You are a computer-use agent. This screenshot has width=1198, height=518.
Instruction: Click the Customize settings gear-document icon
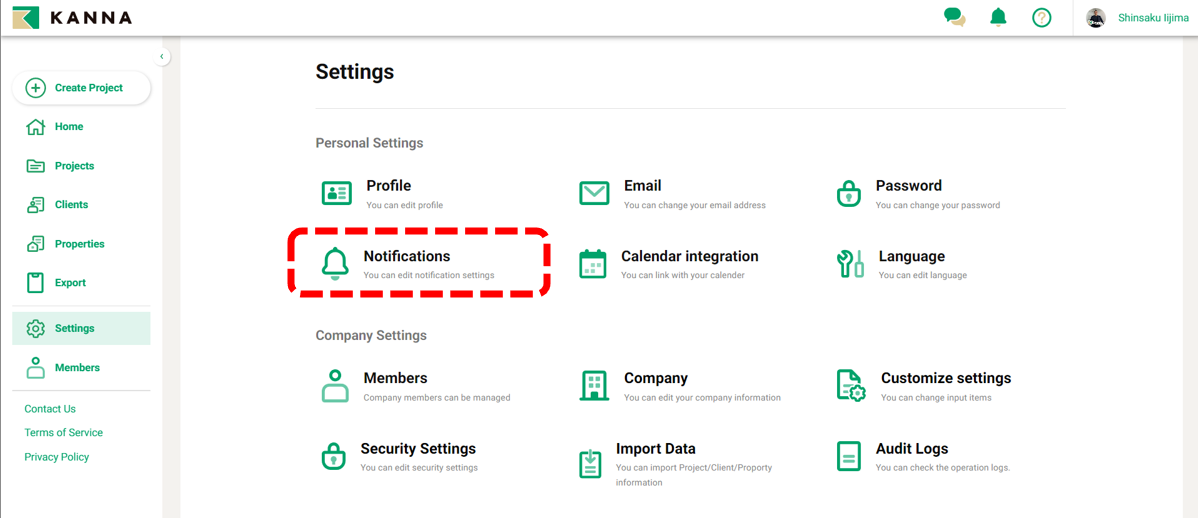[850, 385]
